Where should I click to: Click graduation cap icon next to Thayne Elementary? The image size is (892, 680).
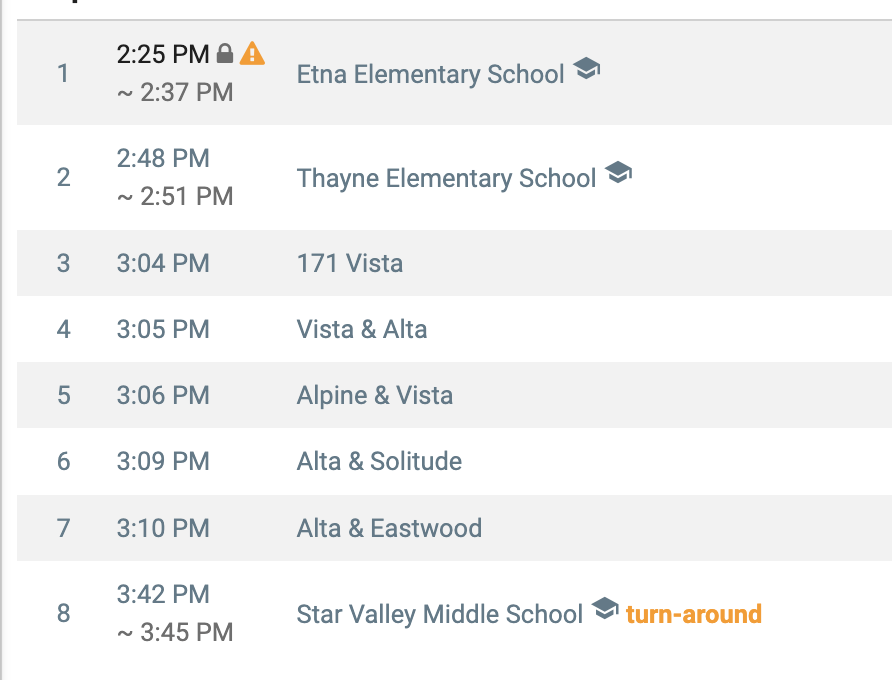(618, 172)
